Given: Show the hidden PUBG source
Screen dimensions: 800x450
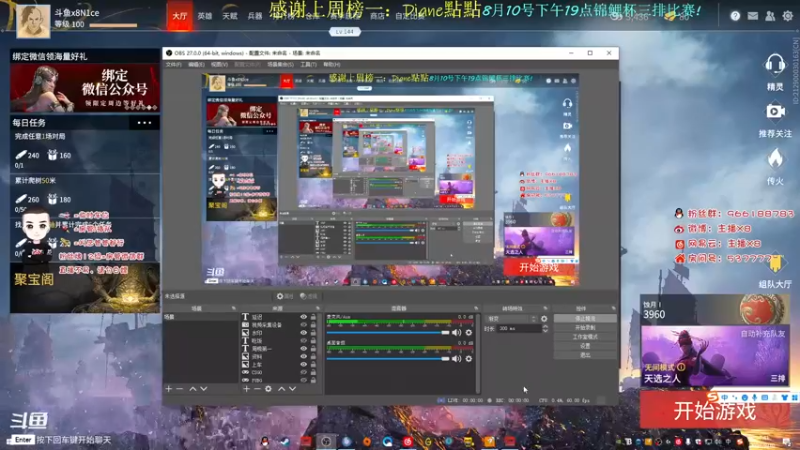Looking at the screenshot, I should click(304, 380).
